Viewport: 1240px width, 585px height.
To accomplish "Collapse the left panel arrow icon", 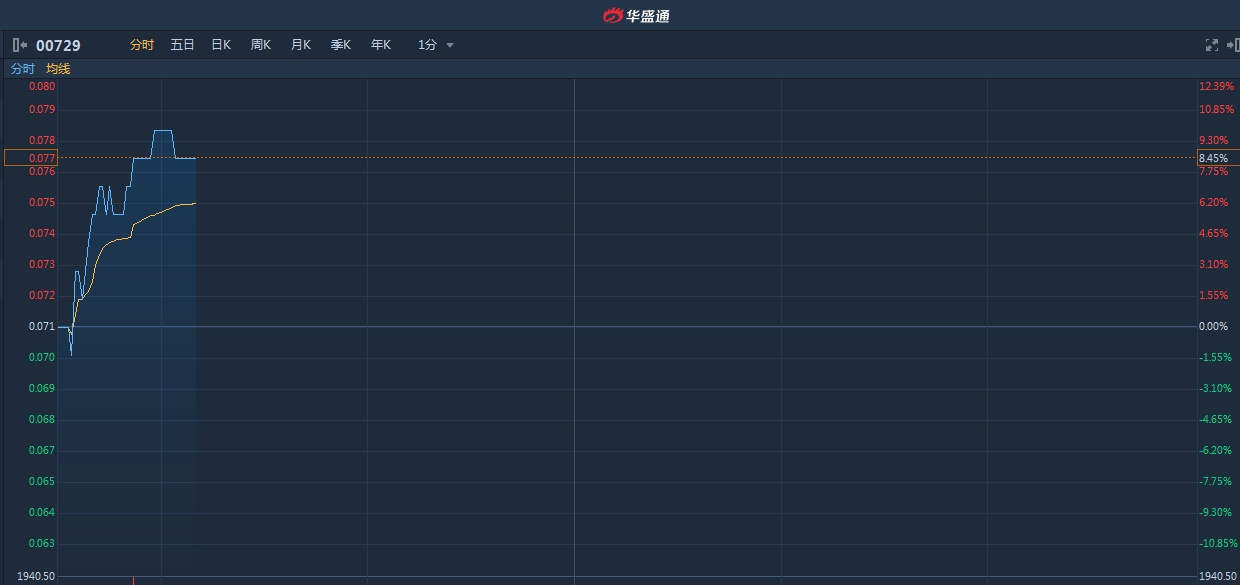I will 20,45.
